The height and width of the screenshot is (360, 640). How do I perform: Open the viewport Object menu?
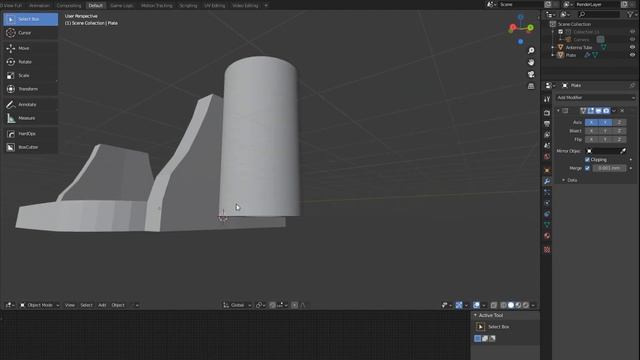118,305
